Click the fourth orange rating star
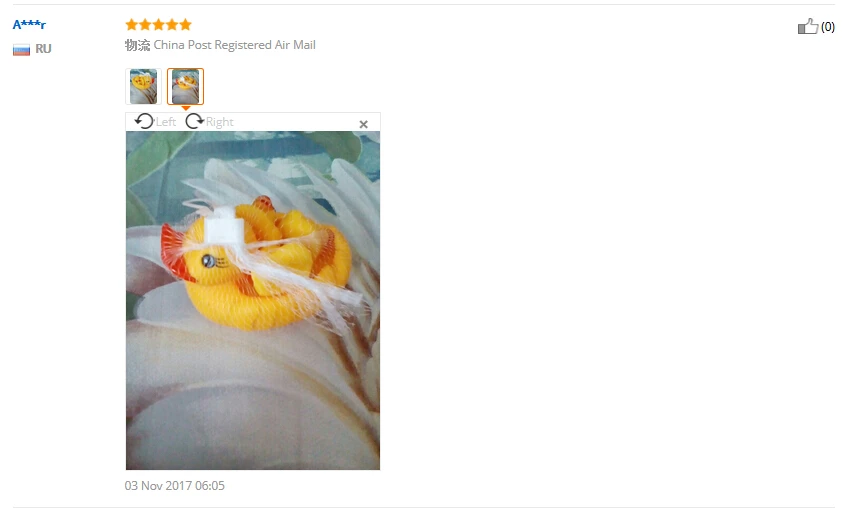Screen dimensions: 861x522 point(172,24)
